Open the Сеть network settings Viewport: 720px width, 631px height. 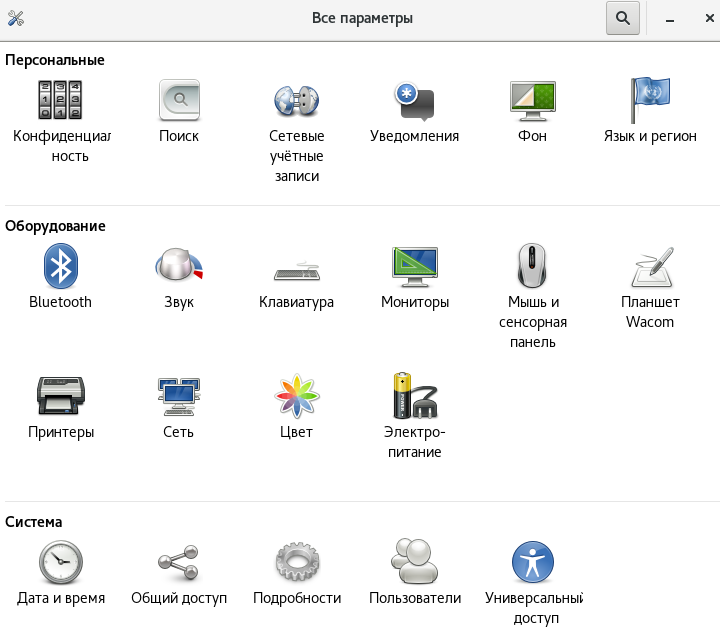(x=179, y=397)
